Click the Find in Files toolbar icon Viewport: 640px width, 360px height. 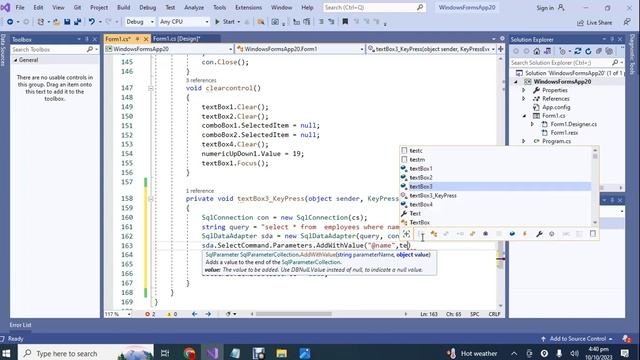(x=260, y=22)
